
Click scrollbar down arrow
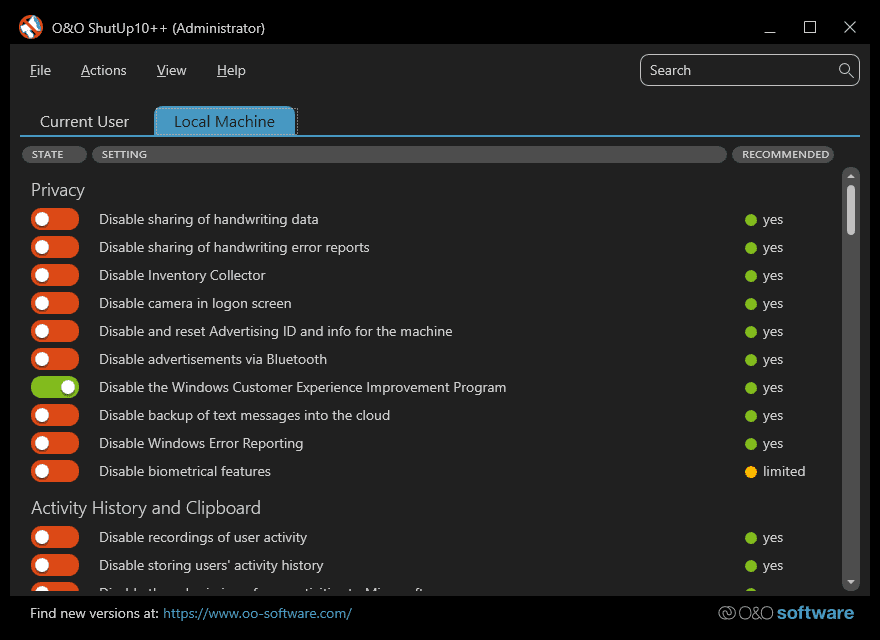click(851, 581)
